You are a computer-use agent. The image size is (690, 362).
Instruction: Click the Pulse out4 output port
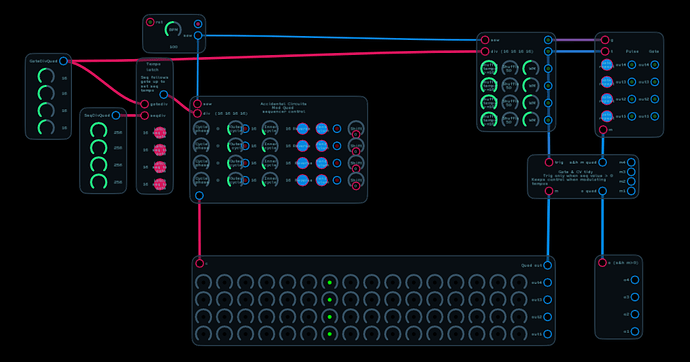click(632, 65)
